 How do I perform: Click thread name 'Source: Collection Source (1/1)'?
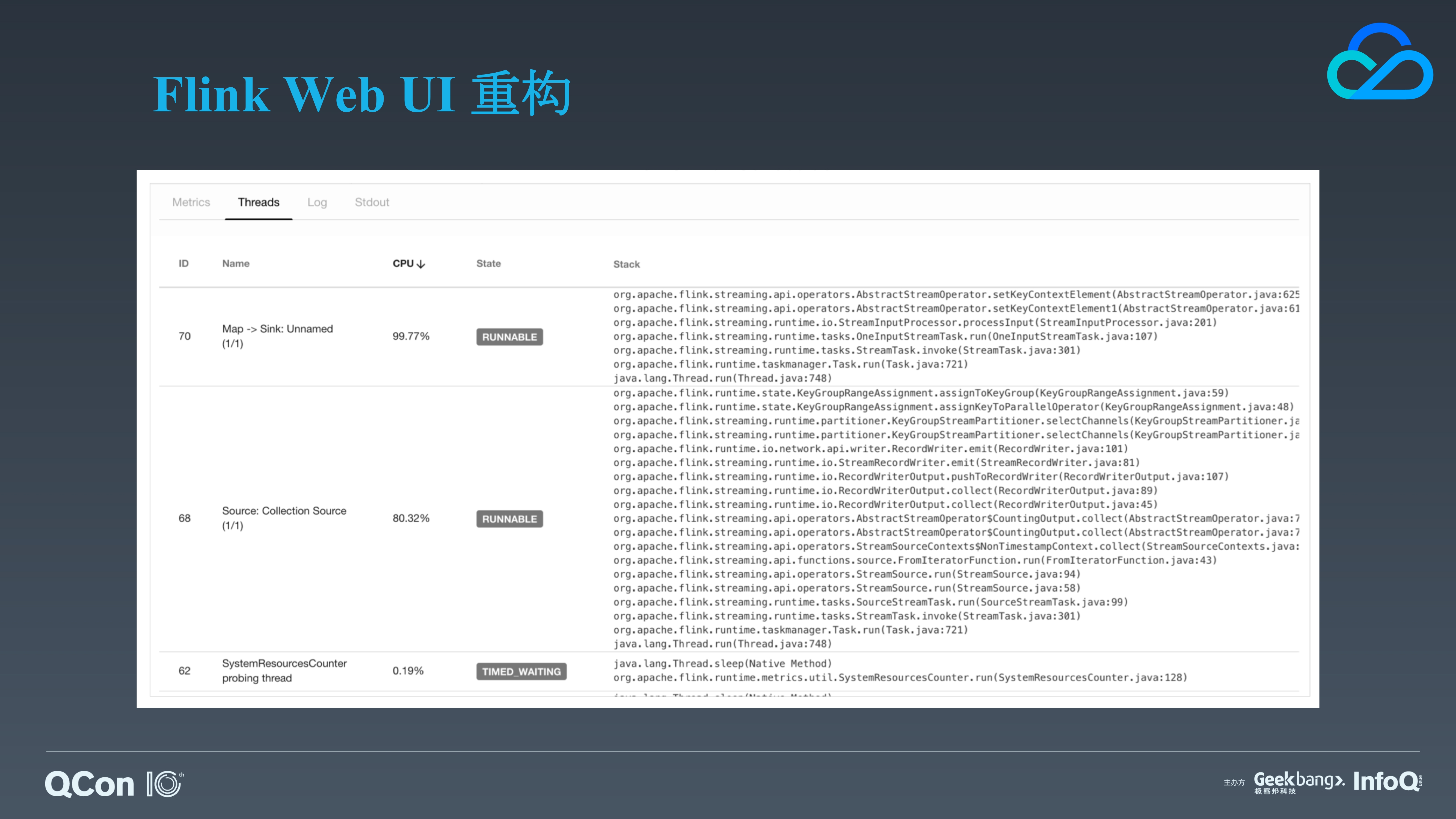tap(284, 518)
